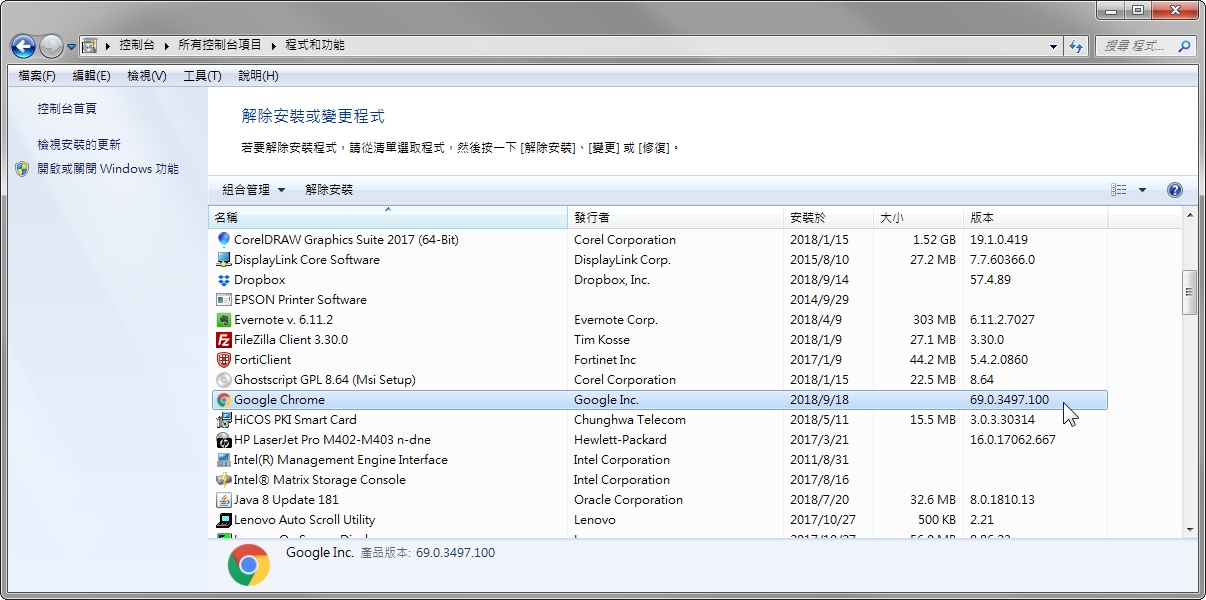Click the search programs input field
Screen dimensions: 1206x600
(1135, 46)
